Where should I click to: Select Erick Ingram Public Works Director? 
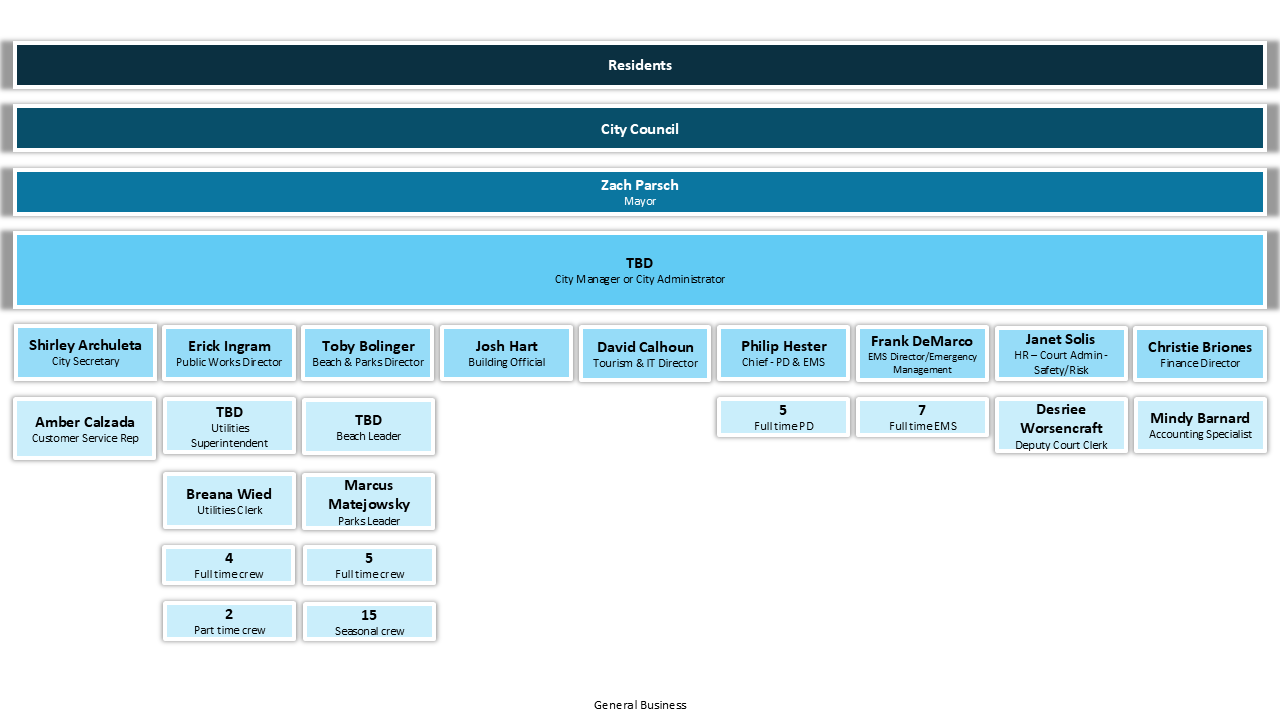tap(229, 353)
